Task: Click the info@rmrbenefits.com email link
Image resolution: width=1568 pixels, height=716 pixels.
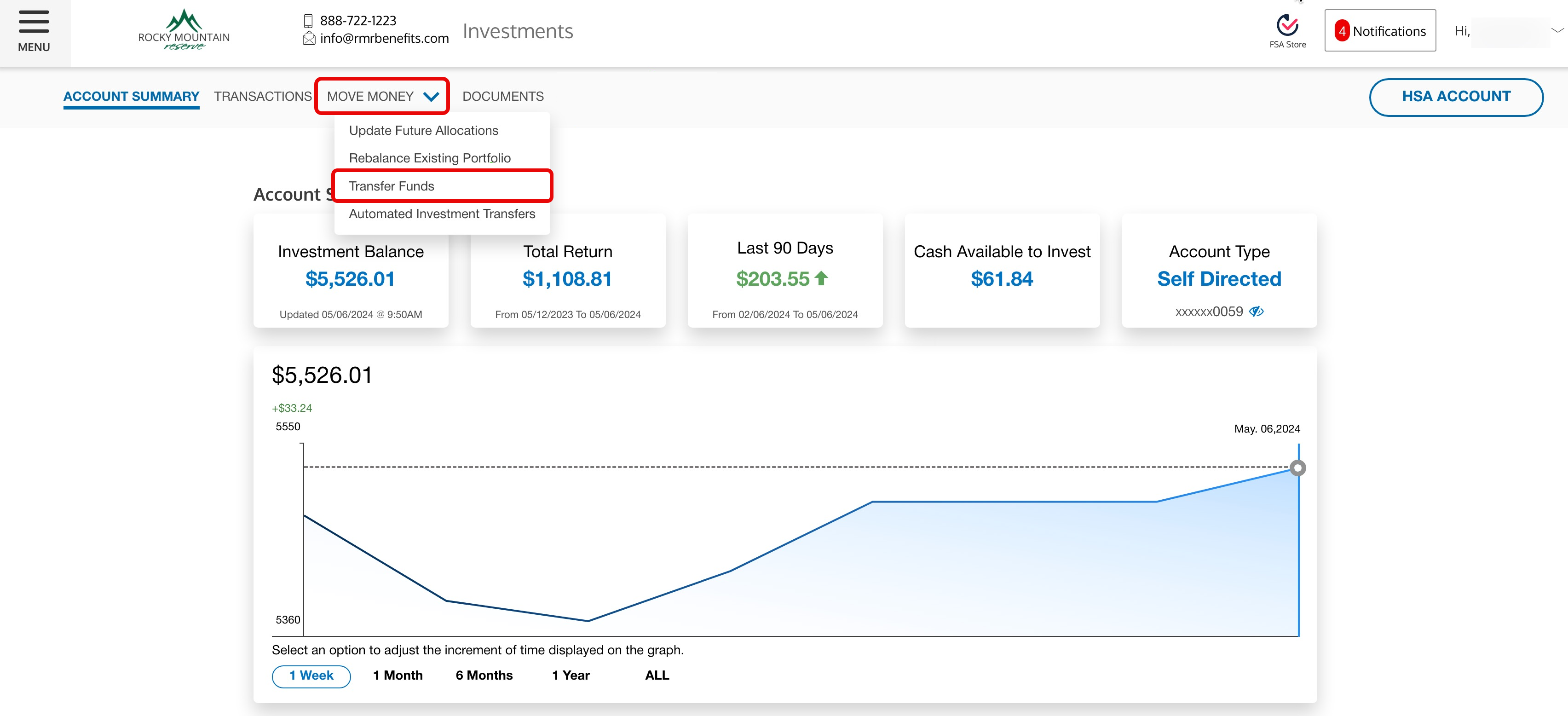Action: [384, 38]
